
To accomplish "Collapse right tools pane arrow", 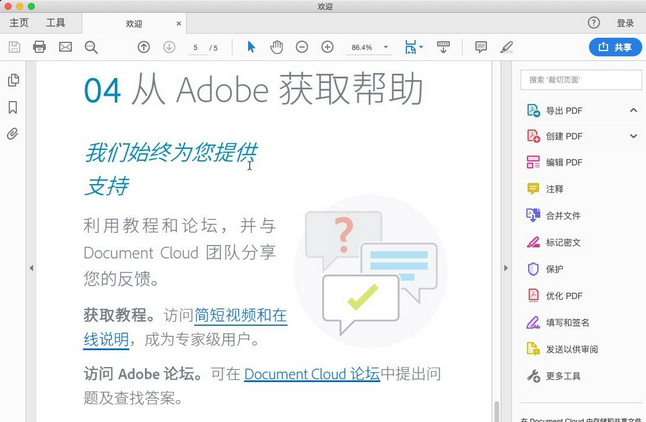I will pyautogui.click(x=506, y=268).
